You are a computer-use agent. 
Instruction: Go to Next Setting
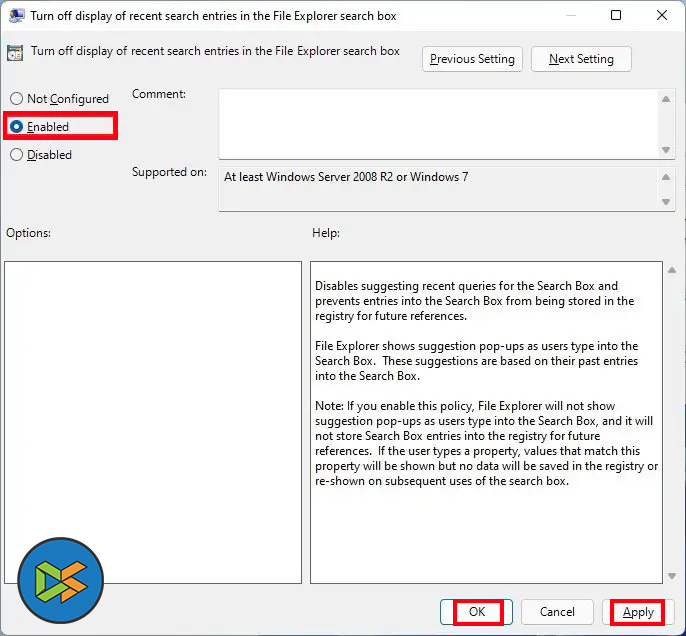tap(581, 59)
